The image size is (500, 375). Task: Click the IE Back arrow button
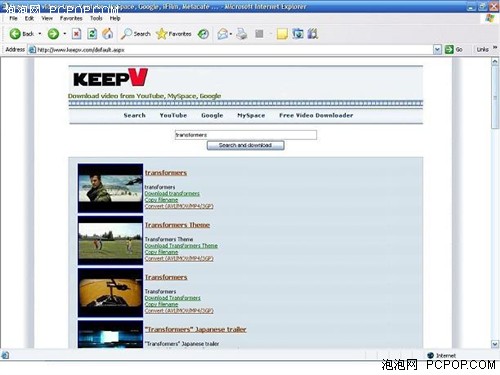pyautogui.click(x=15, y=34)
